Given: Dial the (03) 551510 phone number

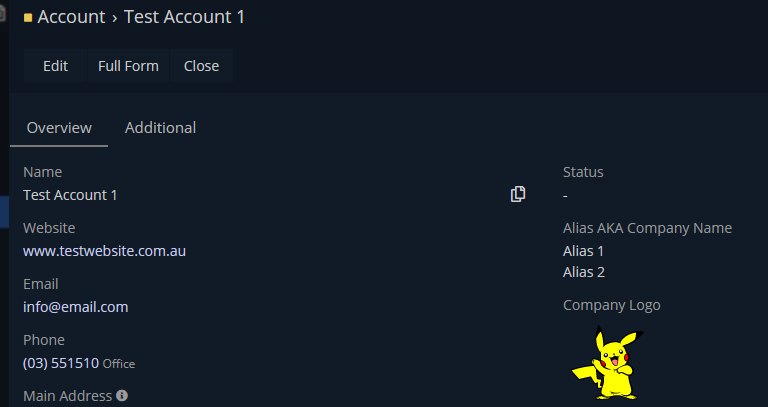Looking at the screenshot, I should tap(61, 363).
